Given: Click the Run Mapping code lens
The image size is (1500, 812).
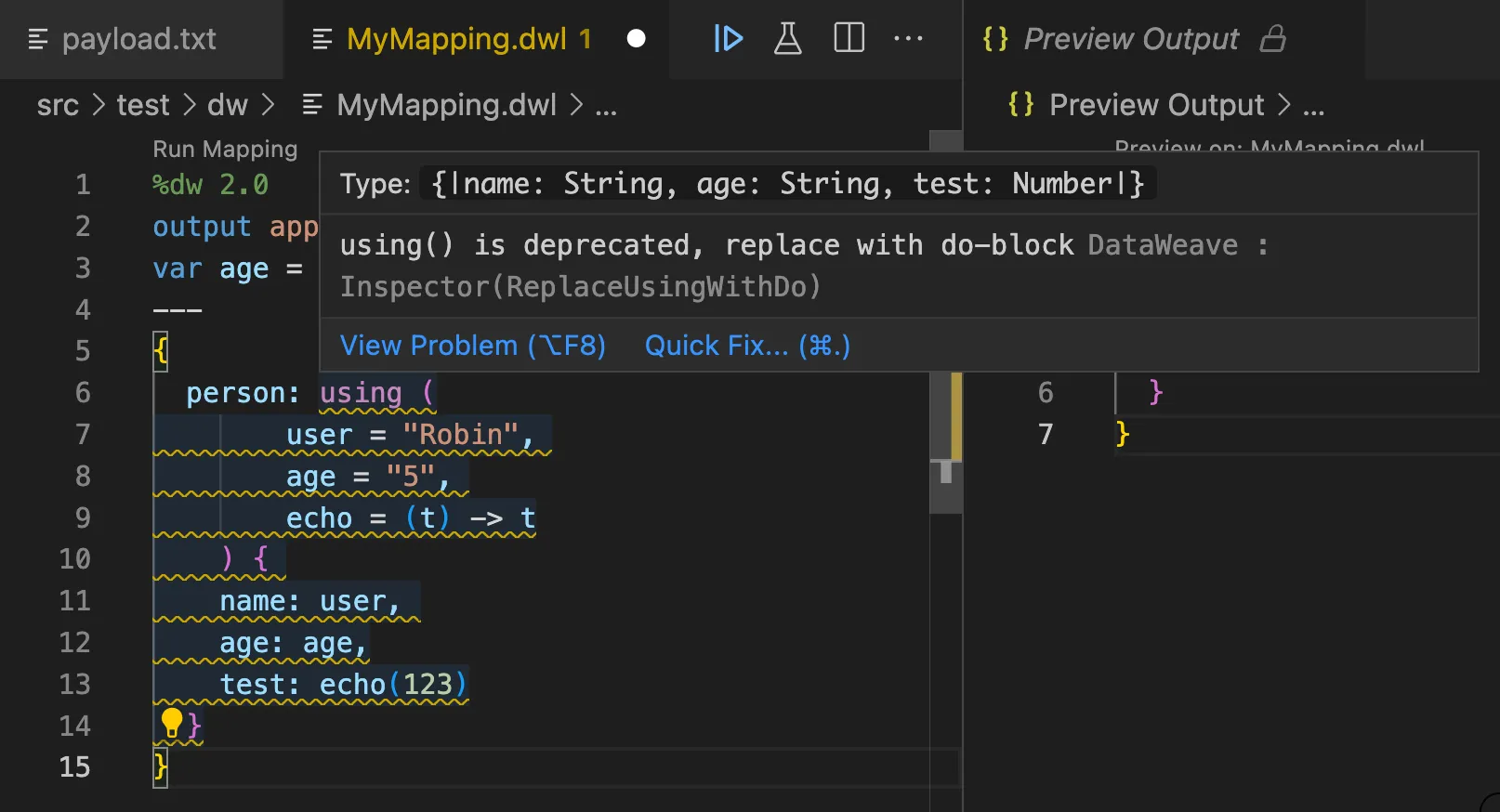Looking at the screenshot, I should coord(225,149).
